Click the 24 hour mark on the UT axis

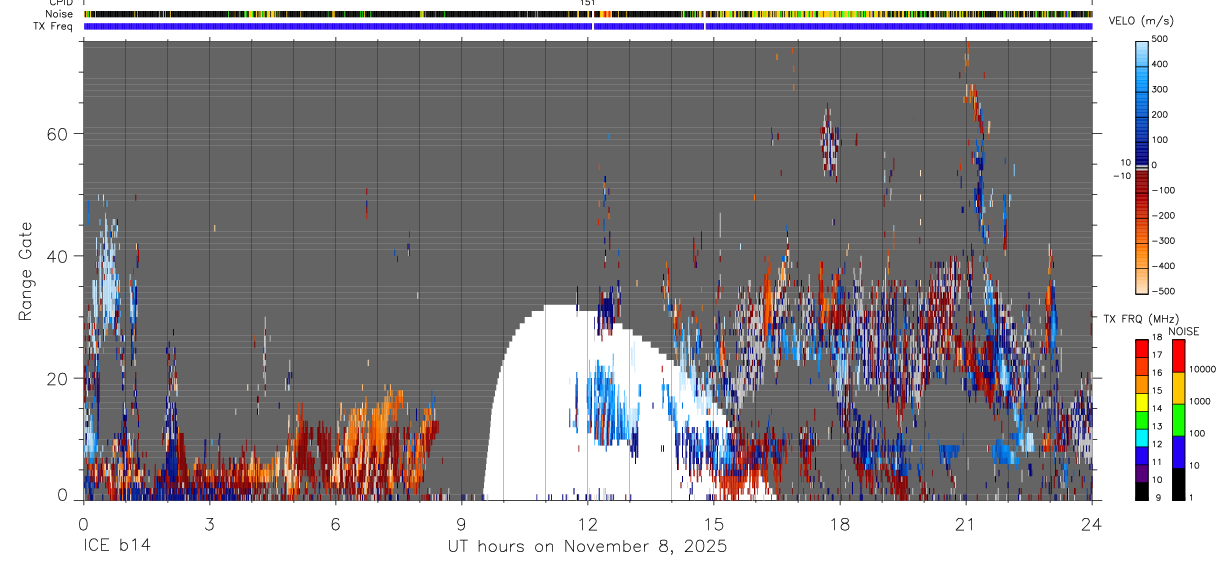[x=1092, y=524]
